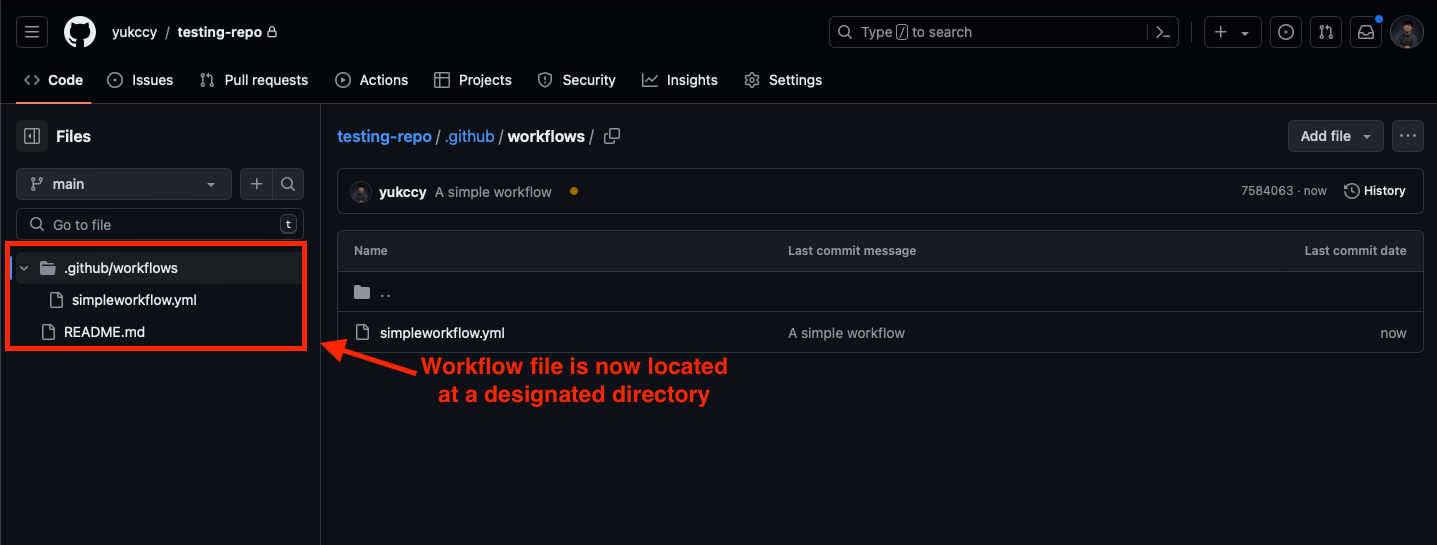Switch to the Settings tab
Viewport: 1437px width, 545px height.
[783, 80]
